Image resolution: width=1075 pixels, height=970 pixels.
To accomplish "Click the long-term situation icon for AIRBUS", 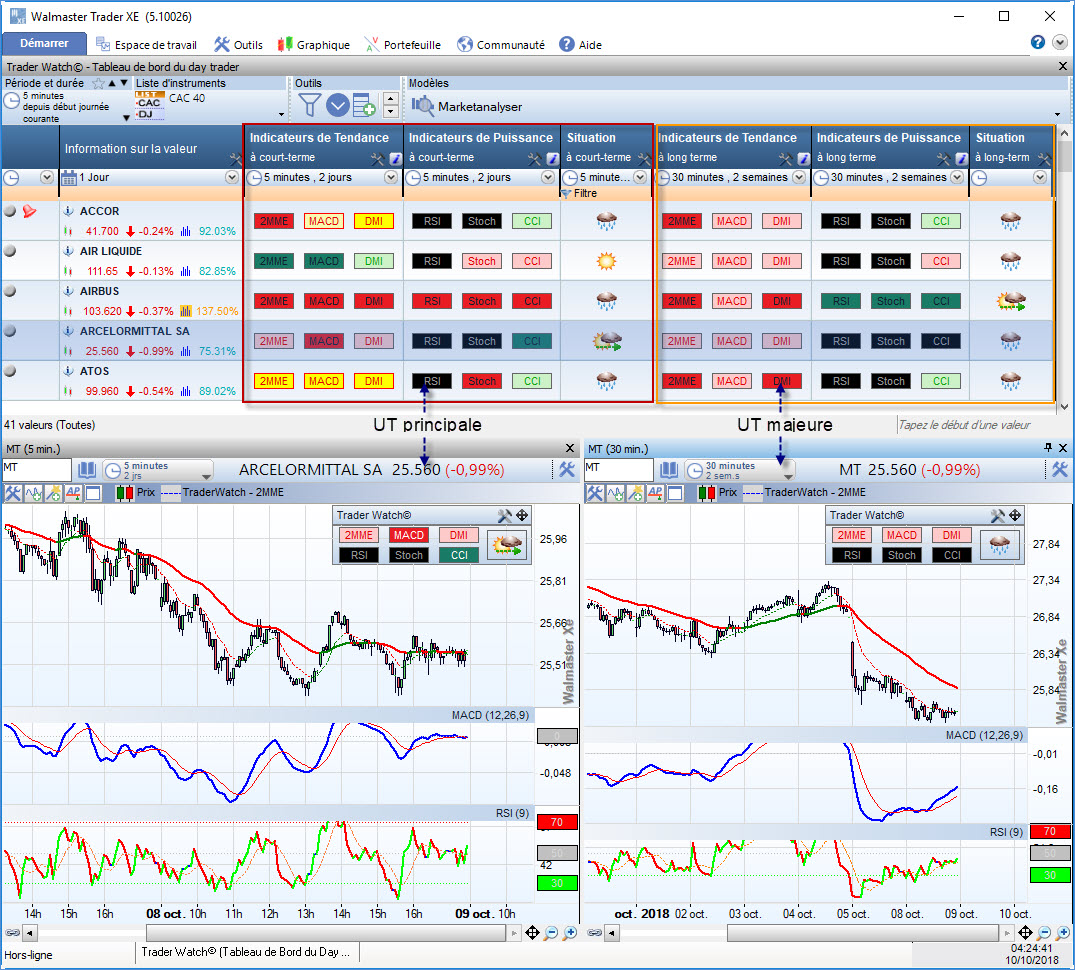I will 1011,301.
